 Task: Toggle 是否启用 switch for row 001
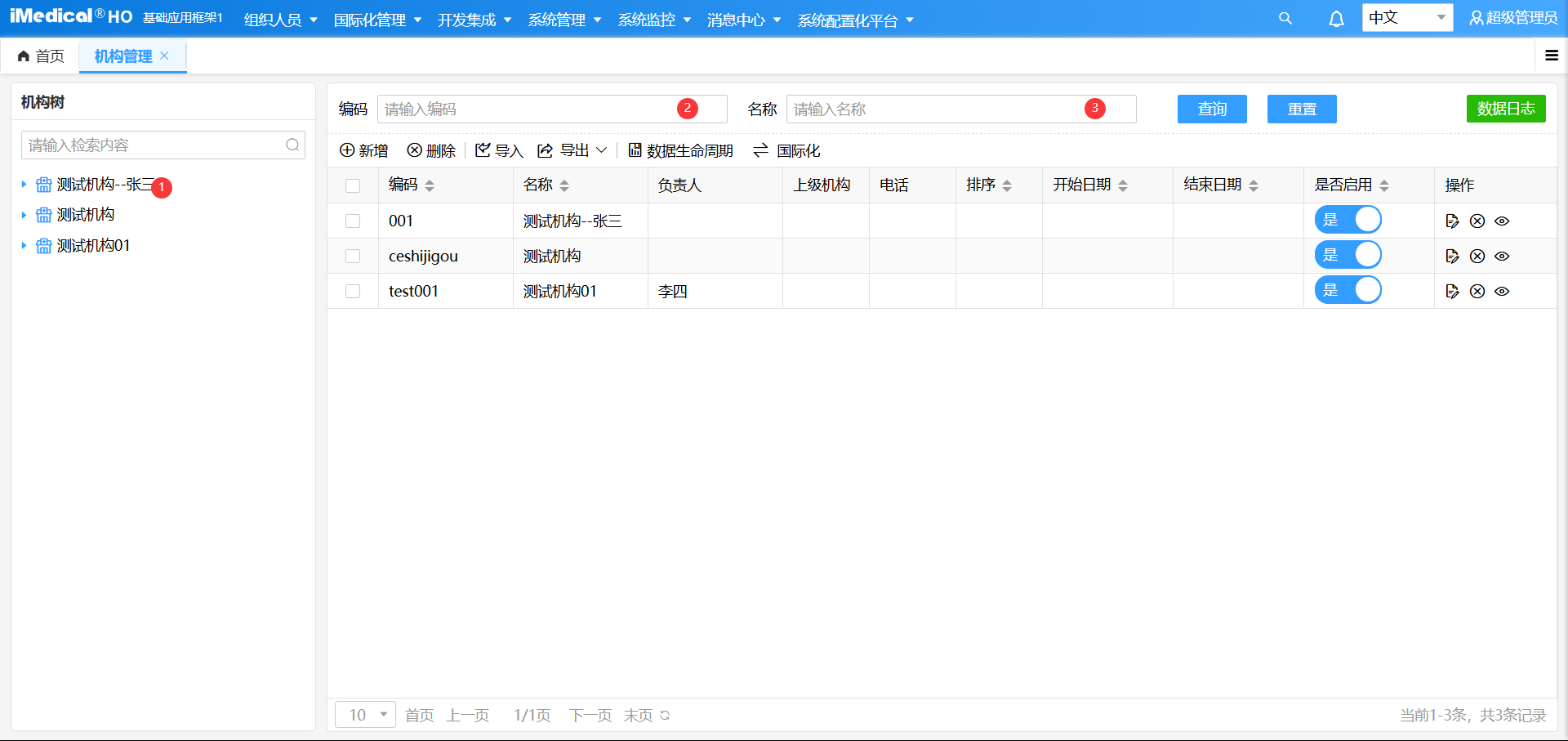tap(1347, 220)
